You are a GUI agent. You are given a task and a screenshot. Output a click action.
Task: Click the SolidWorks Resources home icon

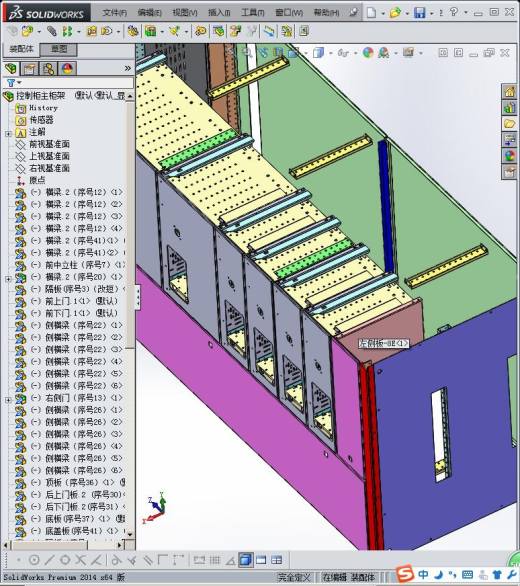pos(510,91)
